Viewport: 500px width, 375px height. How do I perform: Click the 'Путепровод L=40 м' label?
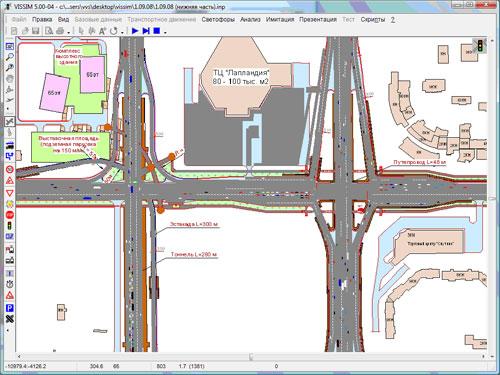[x=419, y=162]
